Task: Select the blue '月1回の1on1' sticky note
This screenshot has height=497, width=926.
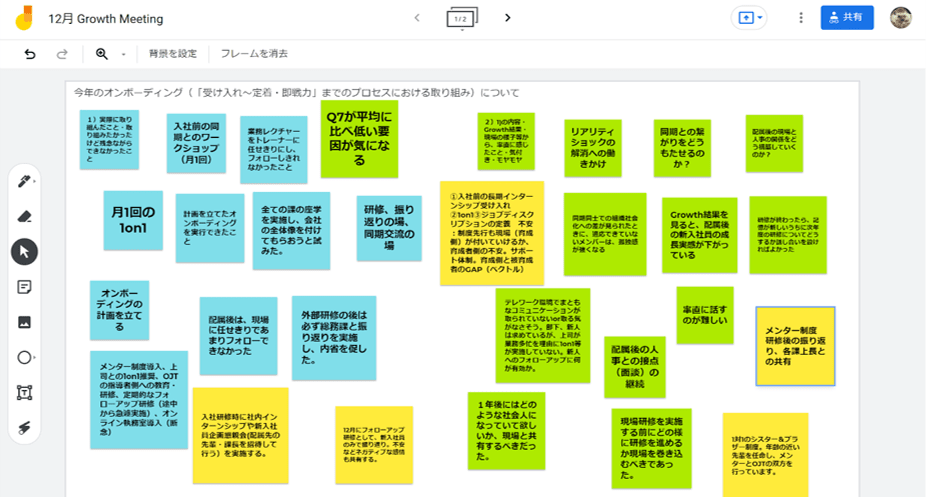Action: 133,219
